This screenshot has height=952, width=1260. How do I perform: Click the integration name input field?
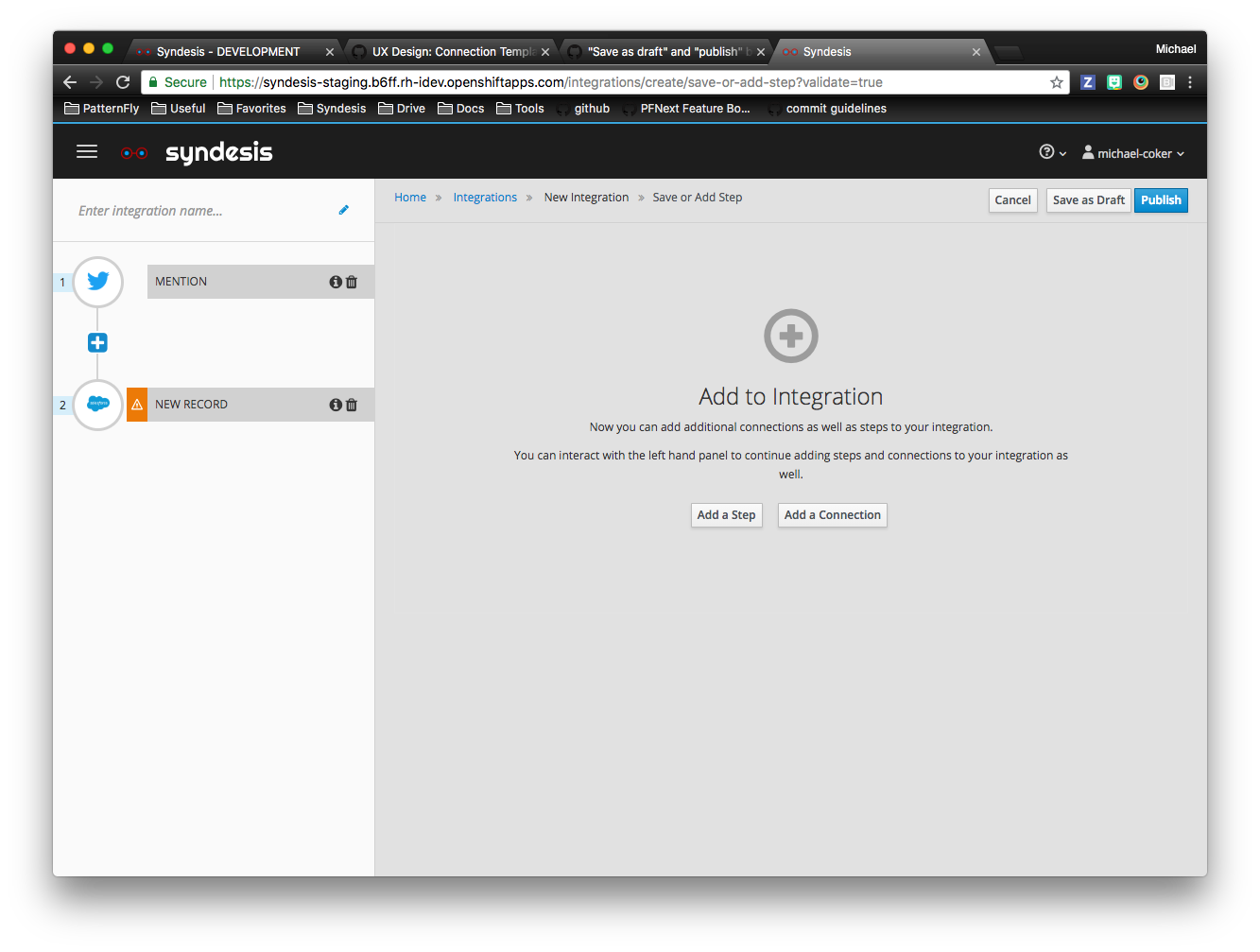[189, 210]
